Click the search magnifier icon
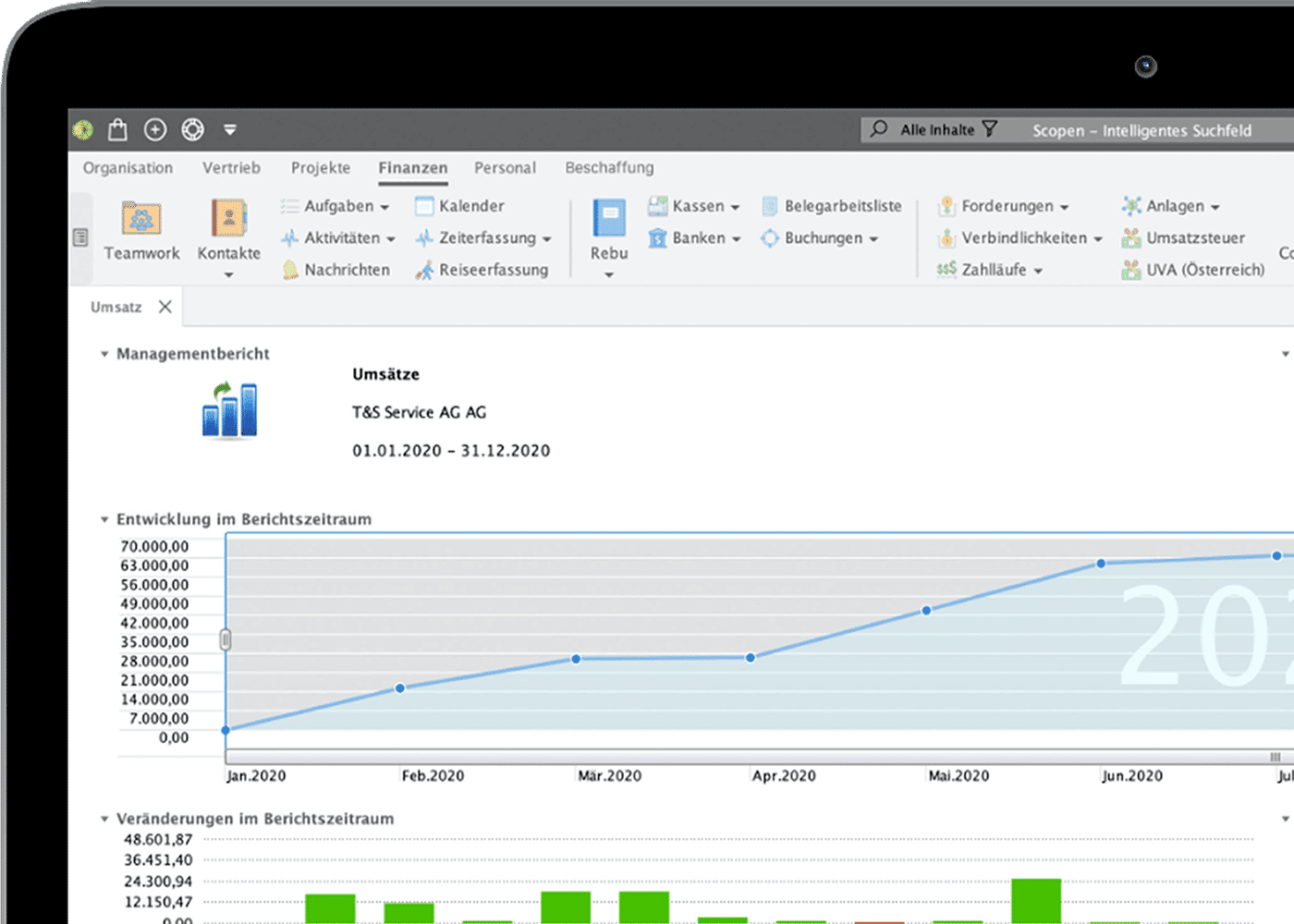 878,128
